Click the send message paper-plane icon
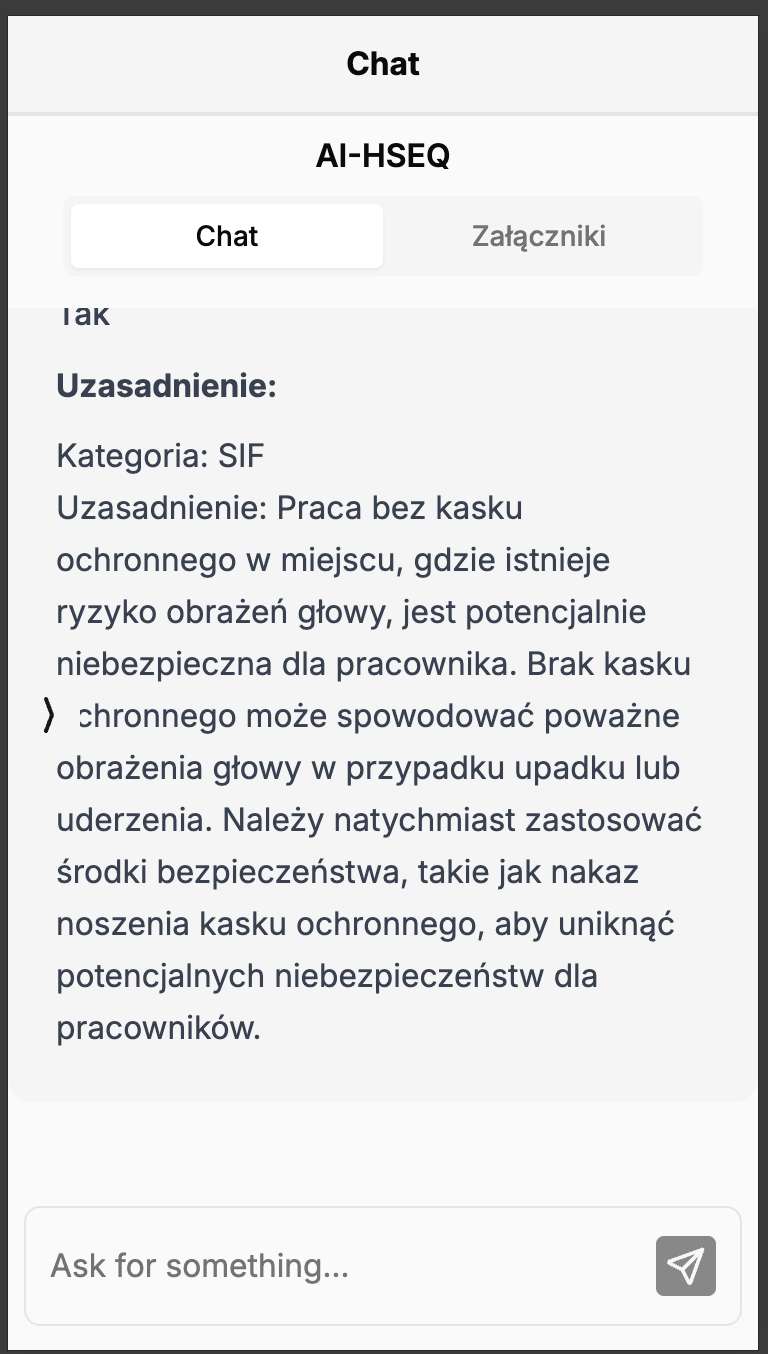Viewport: 768px width, 1354px height. point(685,1266)
